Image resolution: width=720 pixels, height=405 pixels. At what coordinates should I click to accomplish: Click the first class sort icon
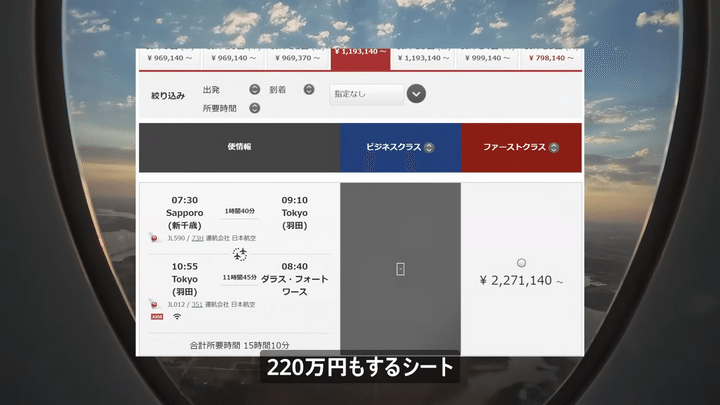pyautogui.click(x=554, y=147)
